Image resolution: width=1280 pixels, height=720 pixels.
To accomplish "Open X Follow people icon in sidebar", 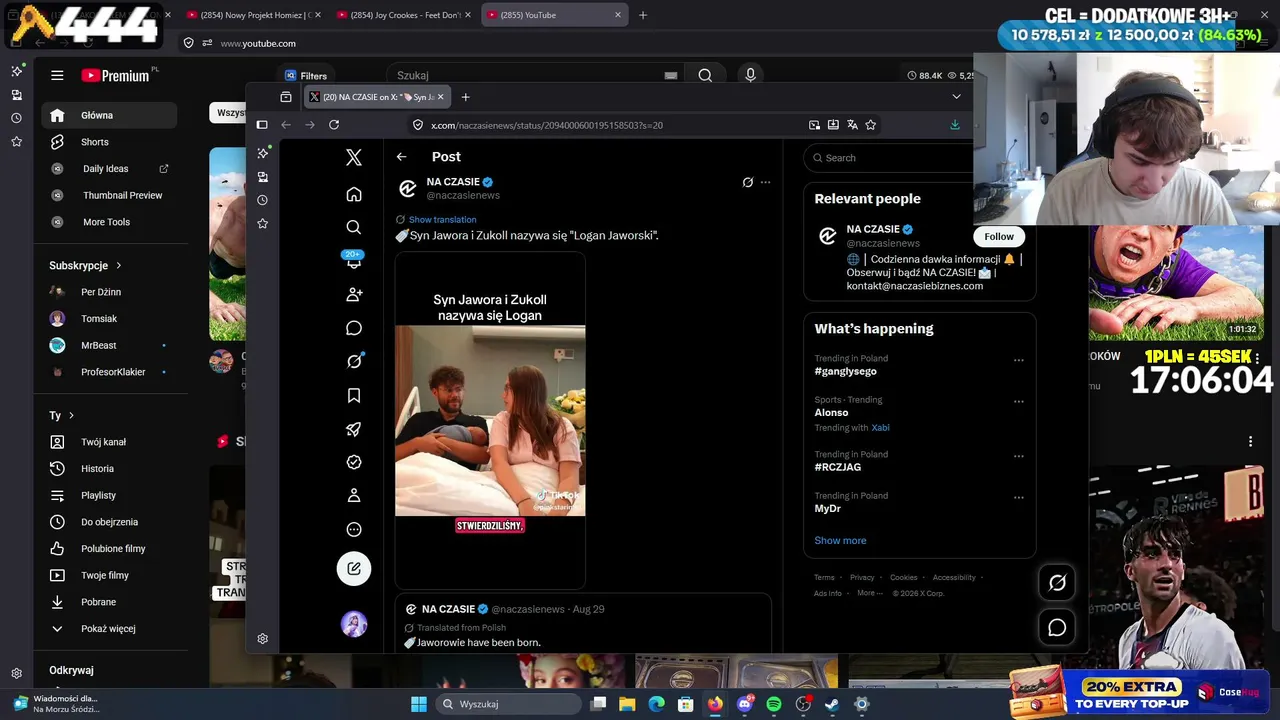I will pyautogui.click(x=354, y=295).
